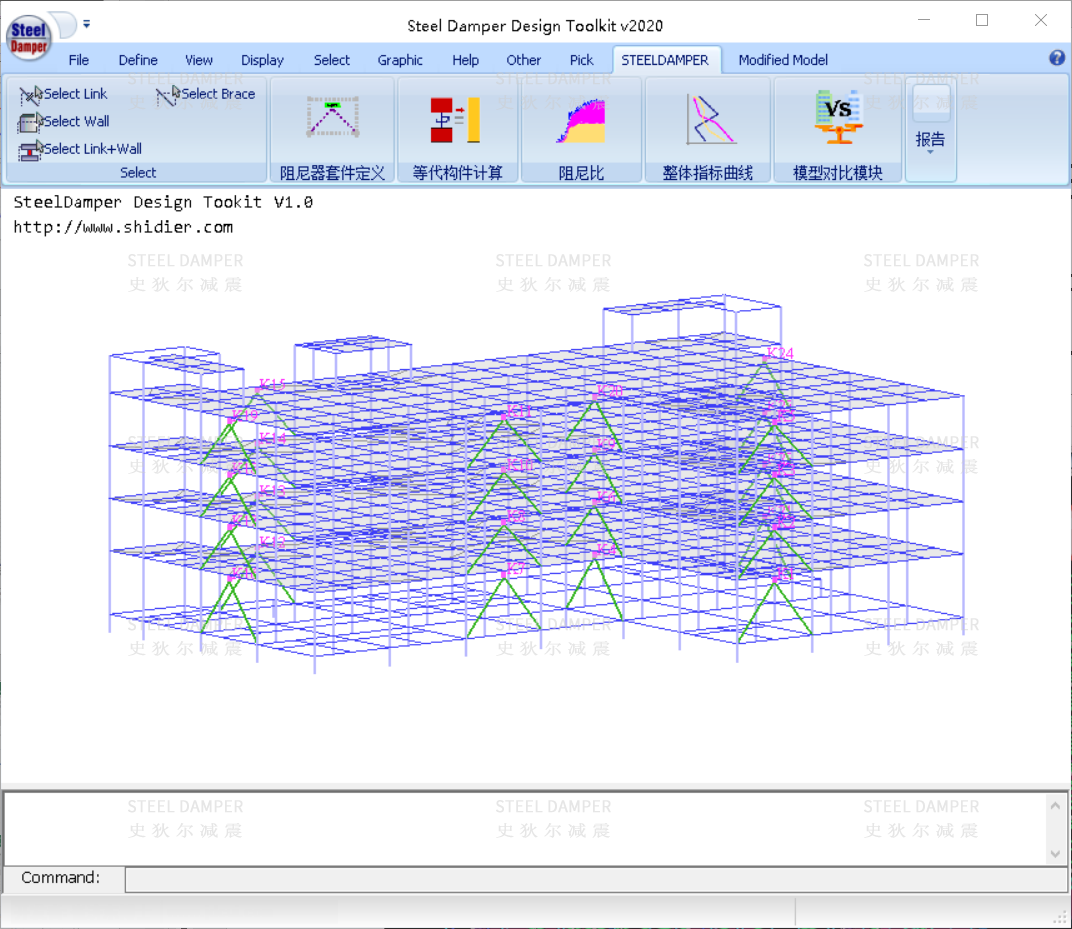This screenshot has height=929, width=1072.
Task: Click the SteelDamper Design Tookit V1.0 text
Action: pyautogui.click(x=163, y=202)
